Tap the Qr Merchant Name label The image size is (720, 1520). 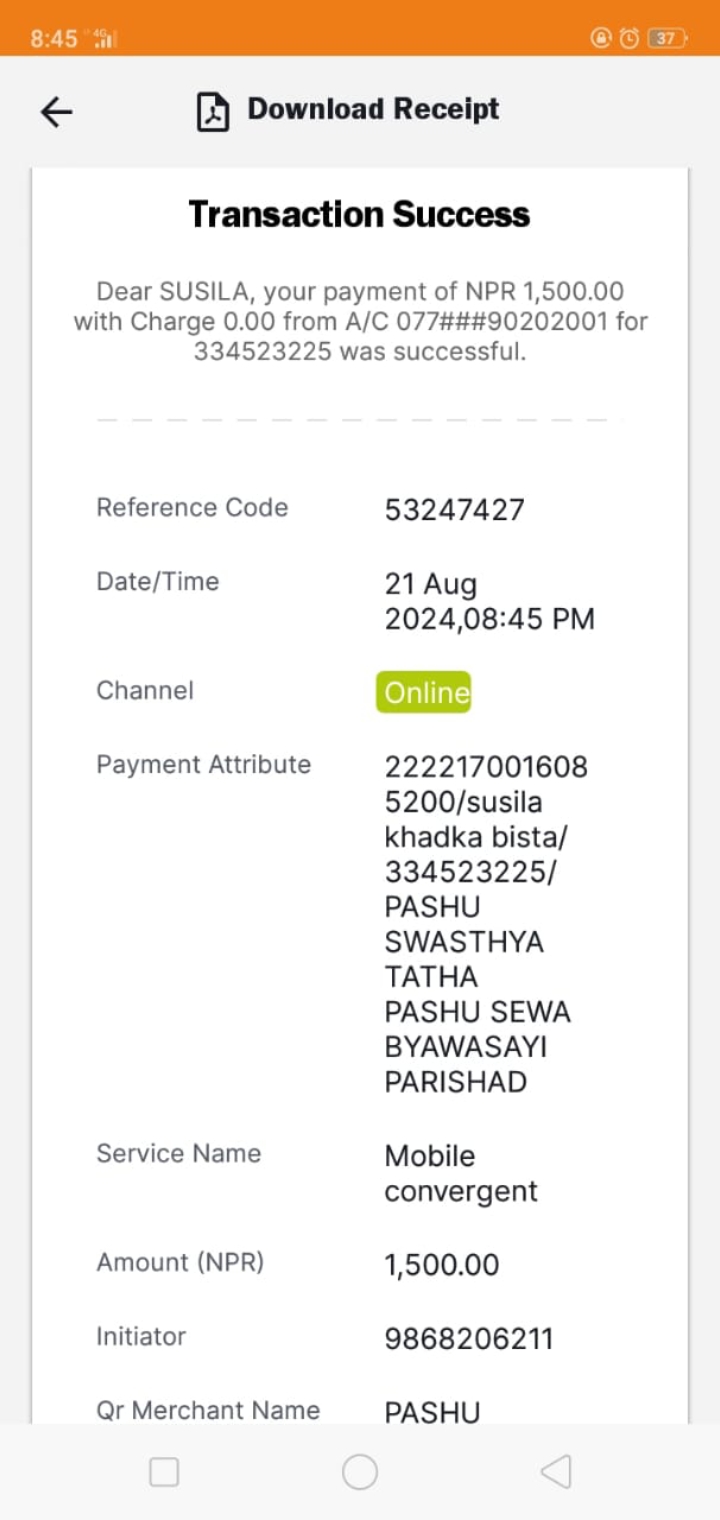[208, 1411]
